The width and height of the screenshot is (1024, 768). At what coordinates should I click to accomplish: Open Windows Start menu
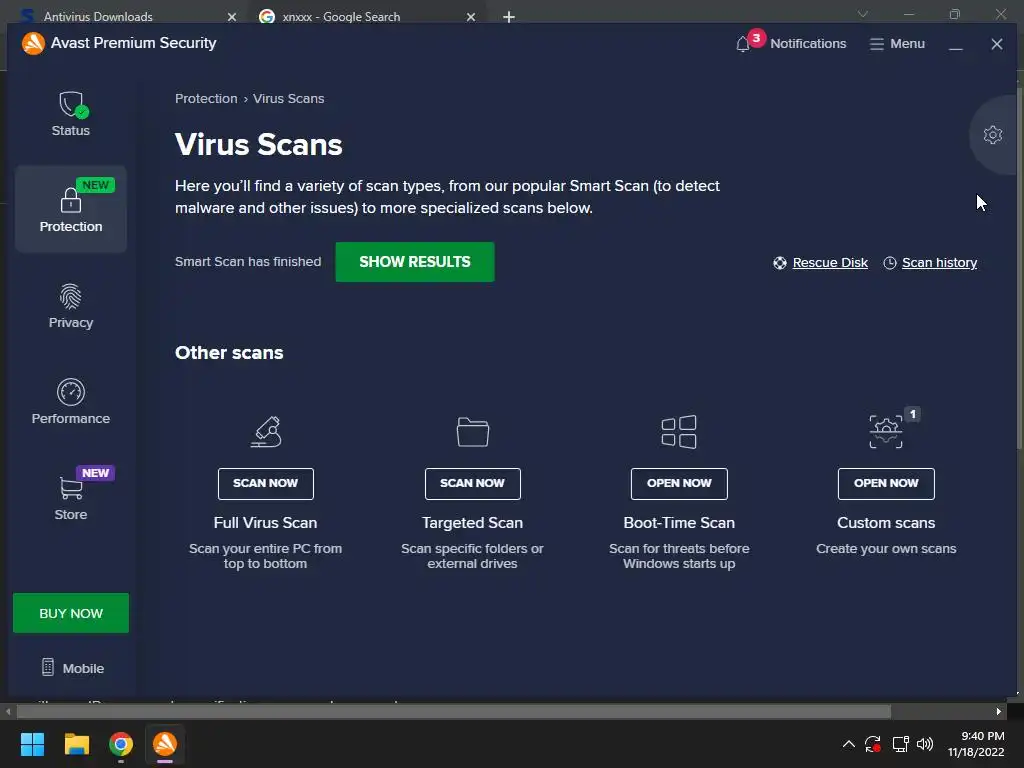(x=32, y=744)
